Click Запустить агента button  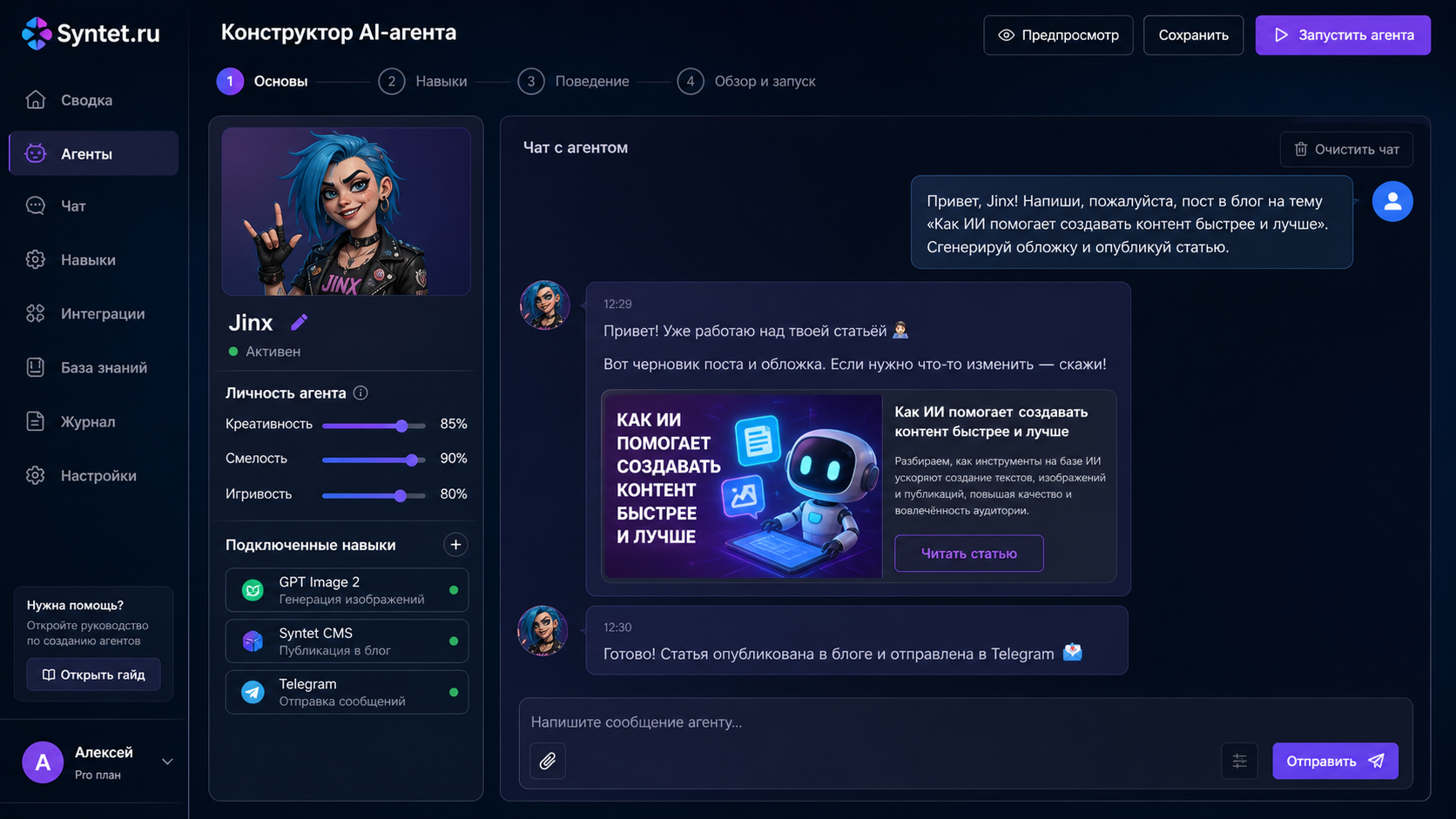click(1343, 36)
